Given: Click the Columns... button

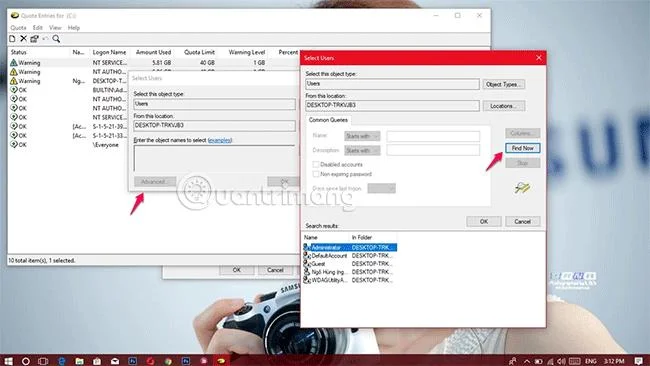Looking at the screenshot, I should coord(522,133).
